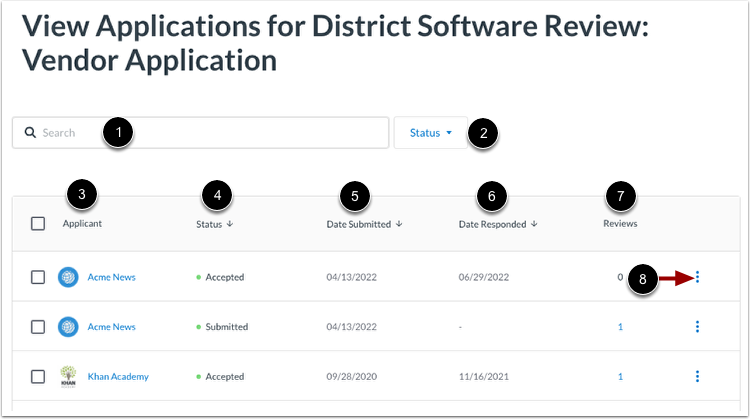Open the Khan Academy application link
The image size is (750, 419).
tap(118, 376)
